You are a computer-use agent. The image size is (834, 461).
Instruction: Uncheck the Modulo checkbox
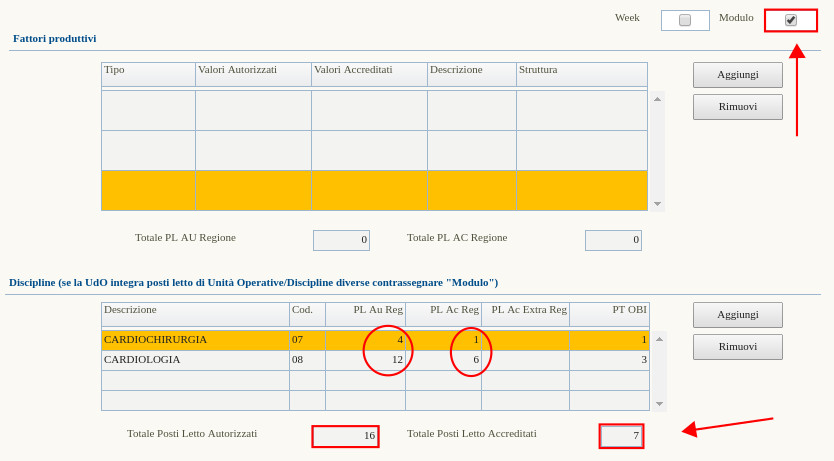[791, 20]
